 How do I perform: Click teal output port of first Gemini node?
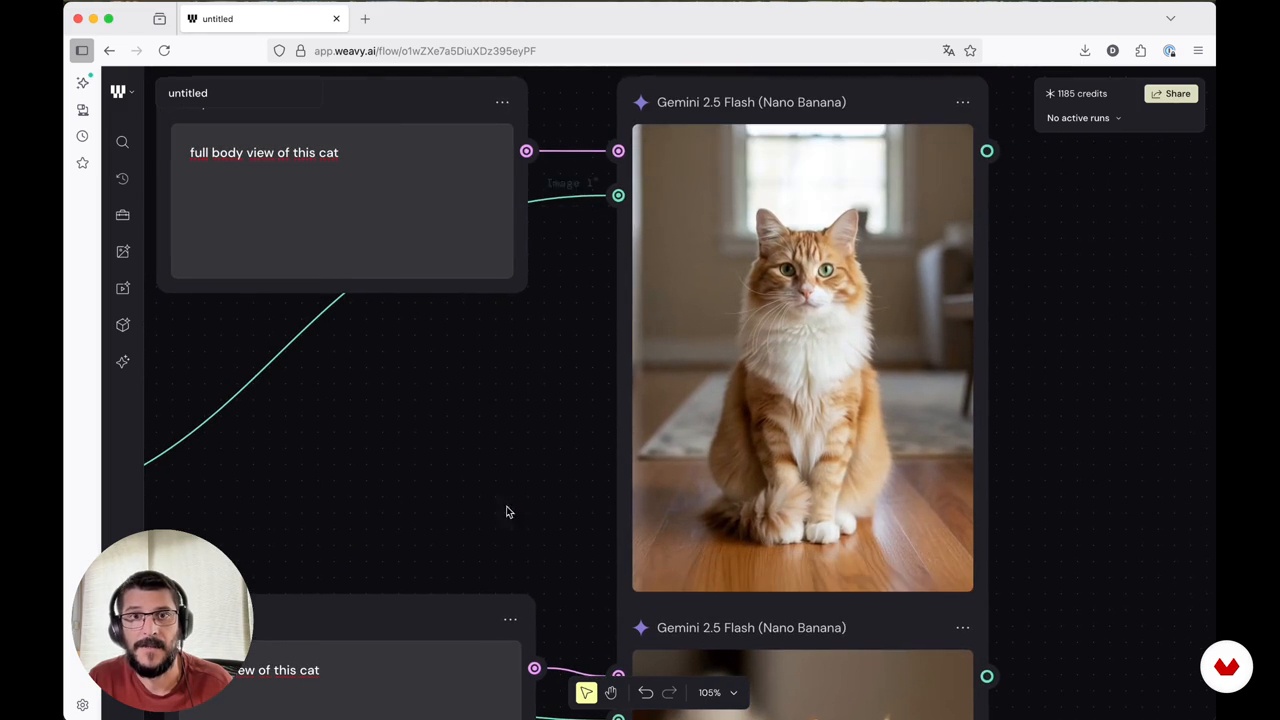pyautogui.click(x=986, y=151)
